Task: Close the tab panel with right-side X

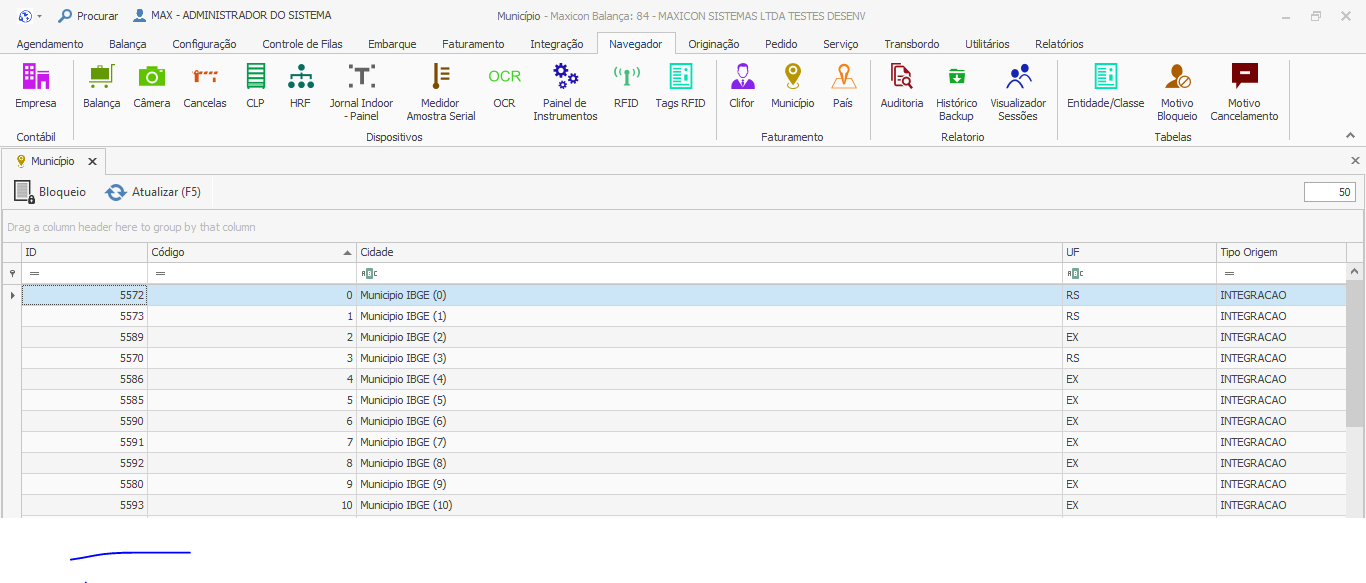Action: pyautogui.click(x=1355, y=160)
